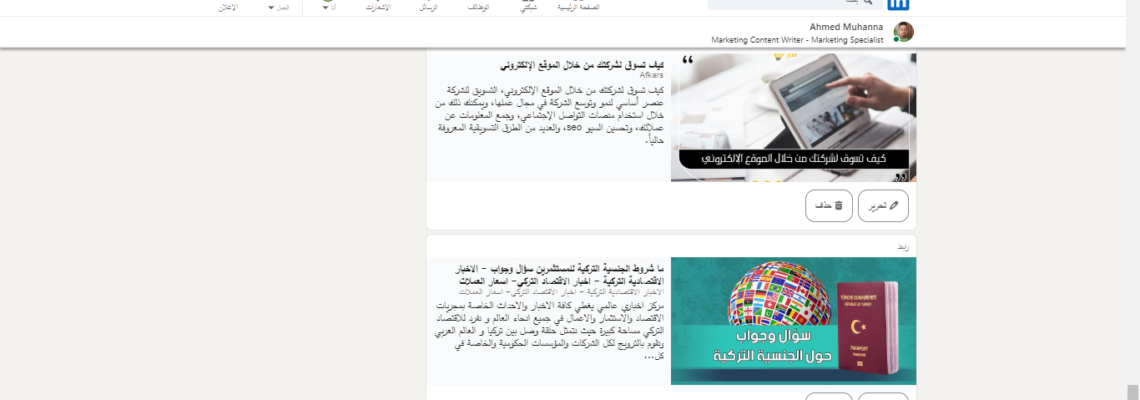Open الرسائل (Messaging) nav item
The height and width of the screenshot is (400, 1140).
(x=428, y=7)
